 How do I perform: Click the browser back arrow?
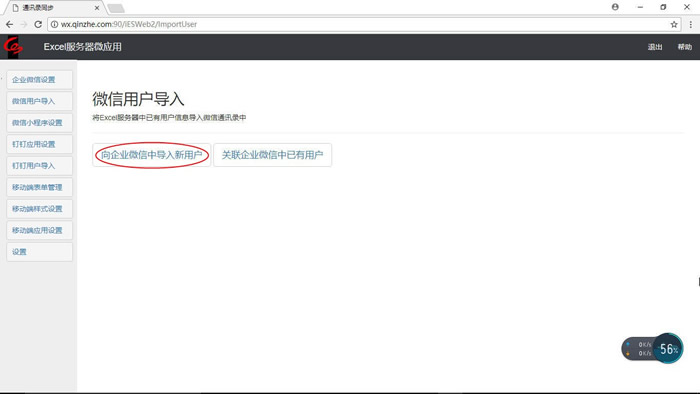pos(9,25)
